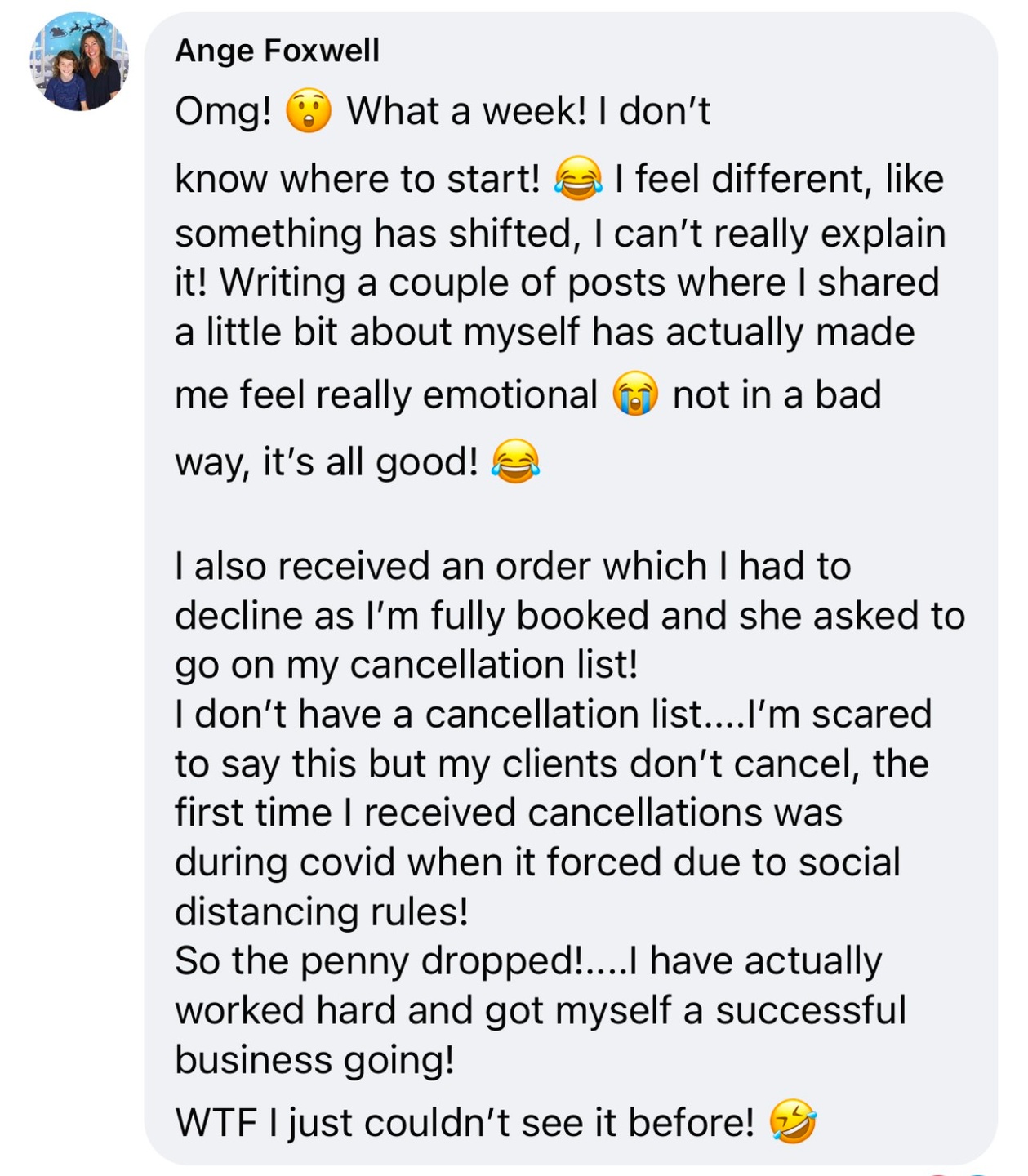Click the rolling laughing emoji ending the comment
This screenshot has height=1176, width=1028.
(792, 1121)
